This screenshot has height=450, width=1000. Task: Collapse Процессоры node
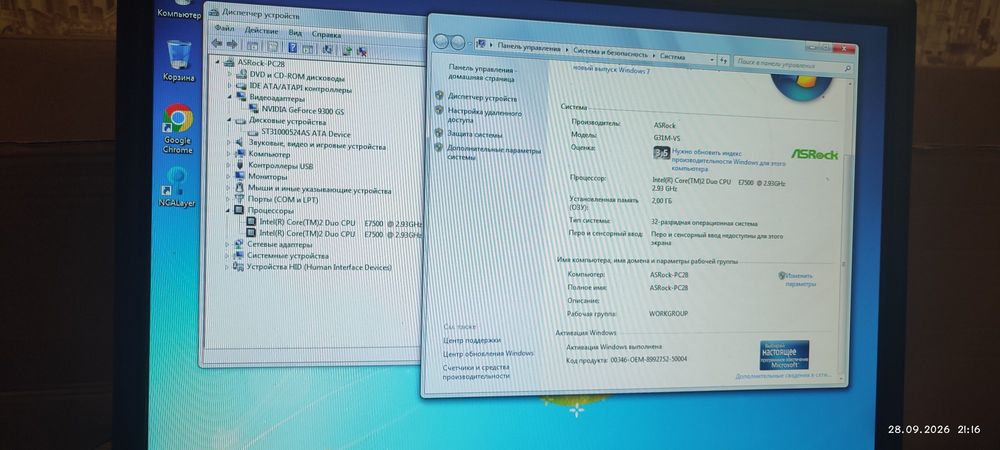click(228, 210)
